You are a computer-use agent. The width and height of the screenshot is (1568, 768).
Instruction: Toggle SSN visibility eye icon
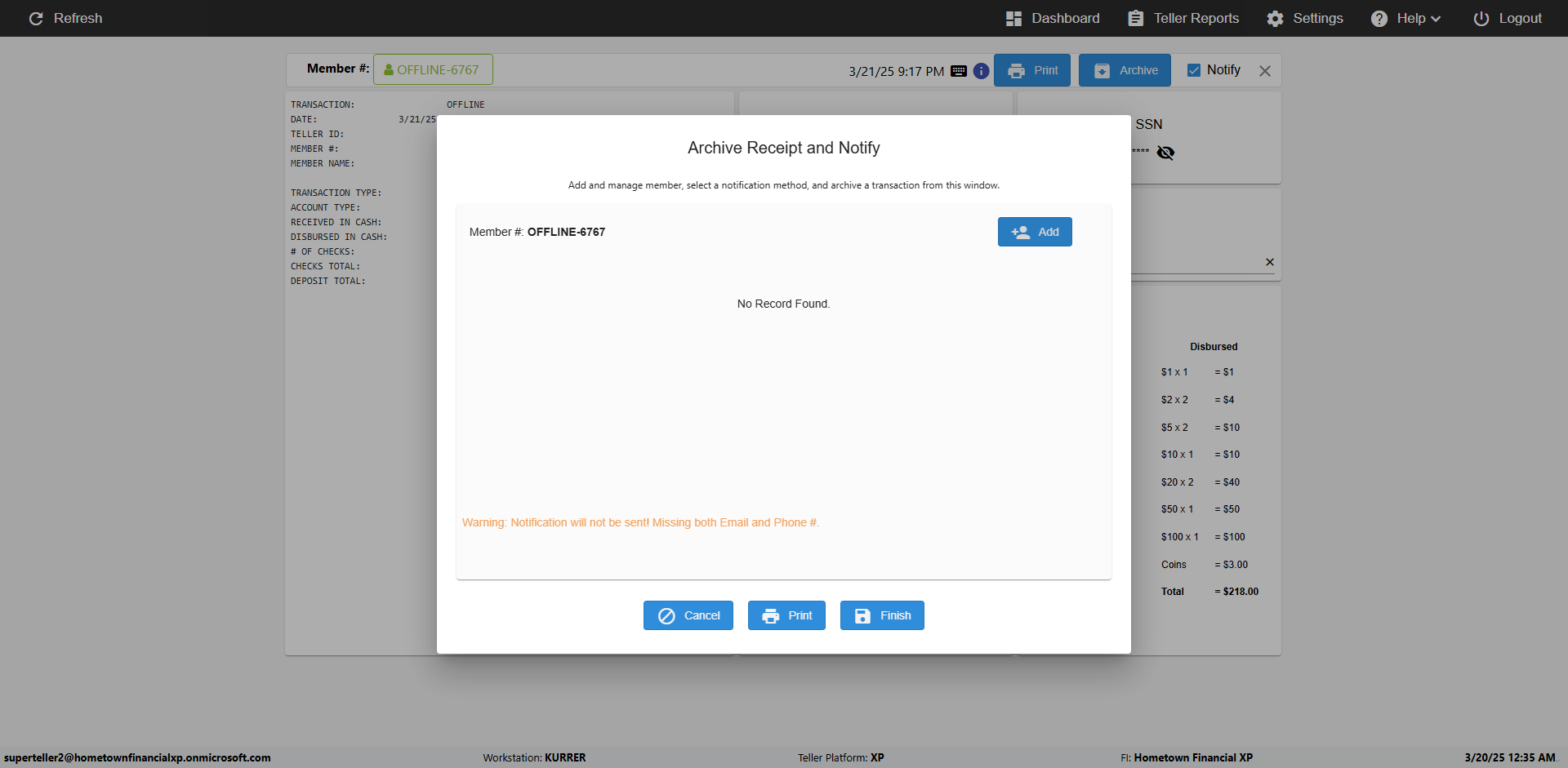click(x=1165, y=153)
